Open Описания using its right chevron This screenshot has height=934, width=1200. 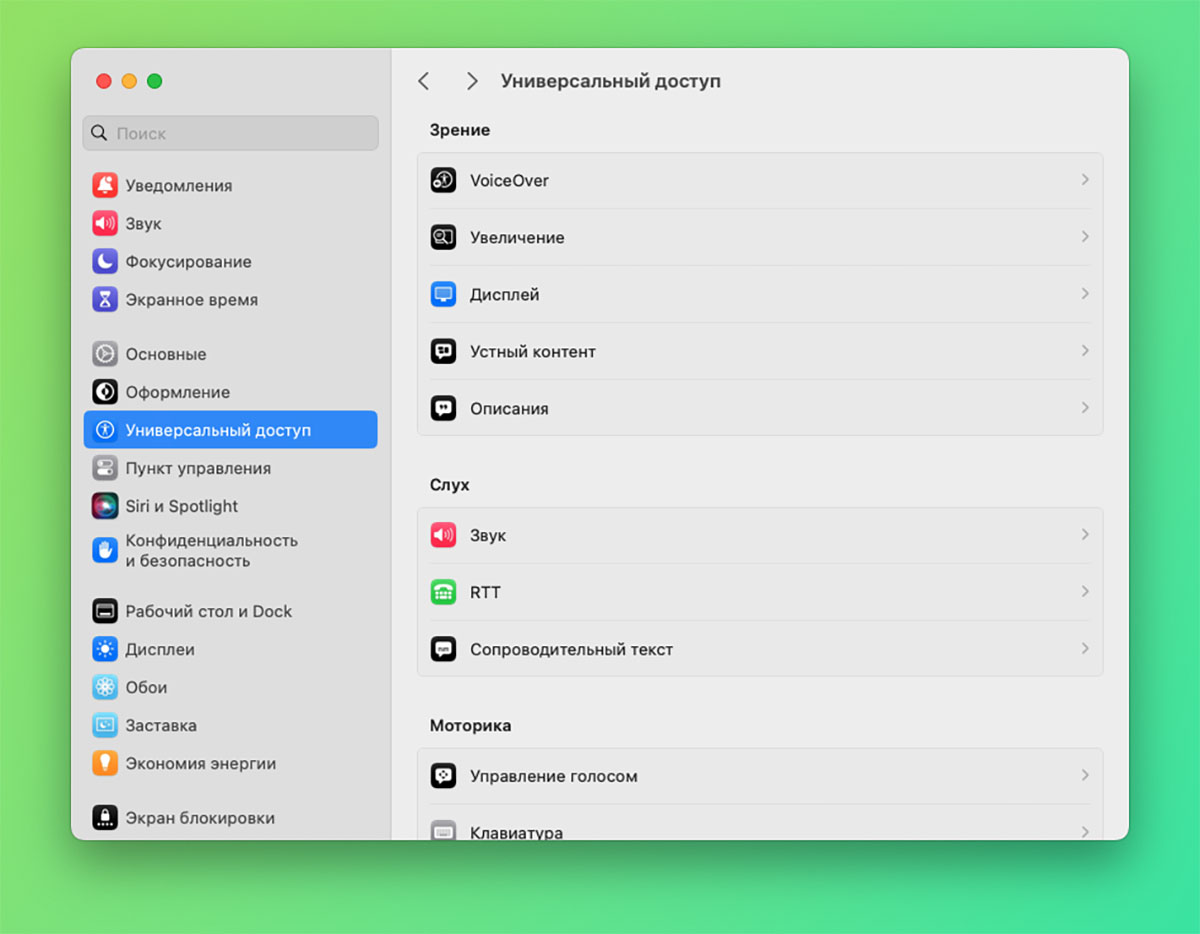point(1085,408)
